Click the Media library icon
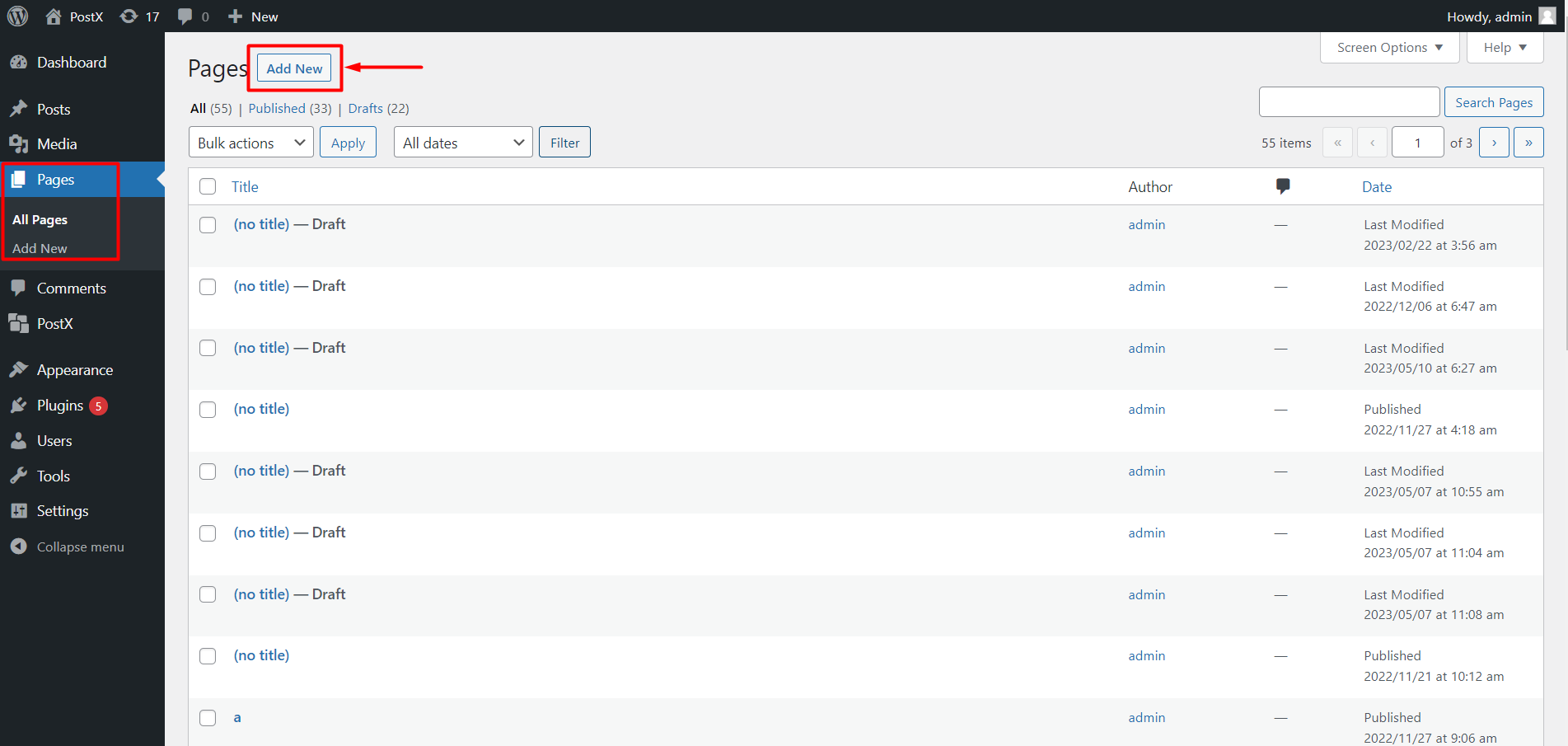This screenshot has height=746, width=1568. (18, 144)
